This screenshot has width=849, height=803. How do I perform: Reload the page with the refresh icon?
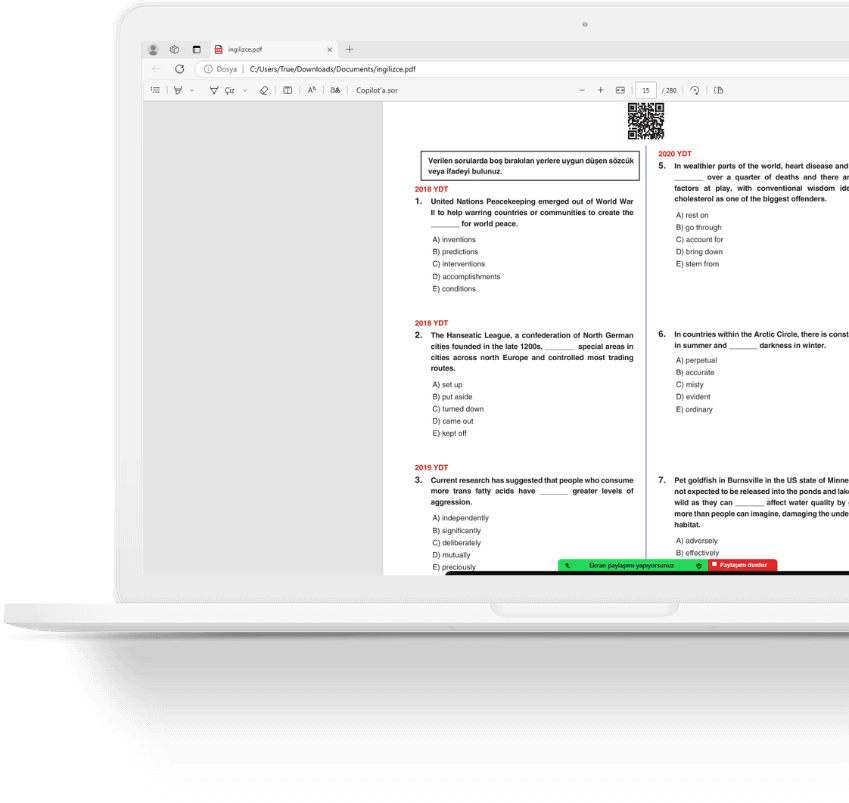[179, 69]
